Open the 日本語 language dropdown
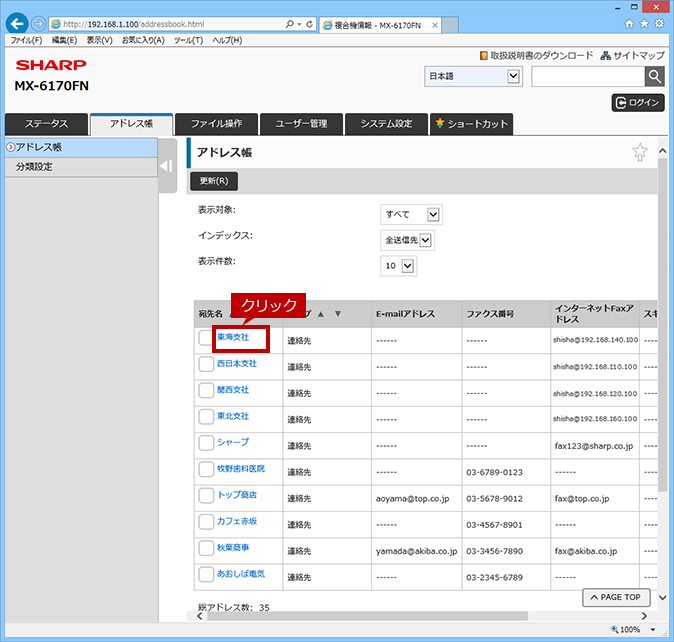 point(473,76)
